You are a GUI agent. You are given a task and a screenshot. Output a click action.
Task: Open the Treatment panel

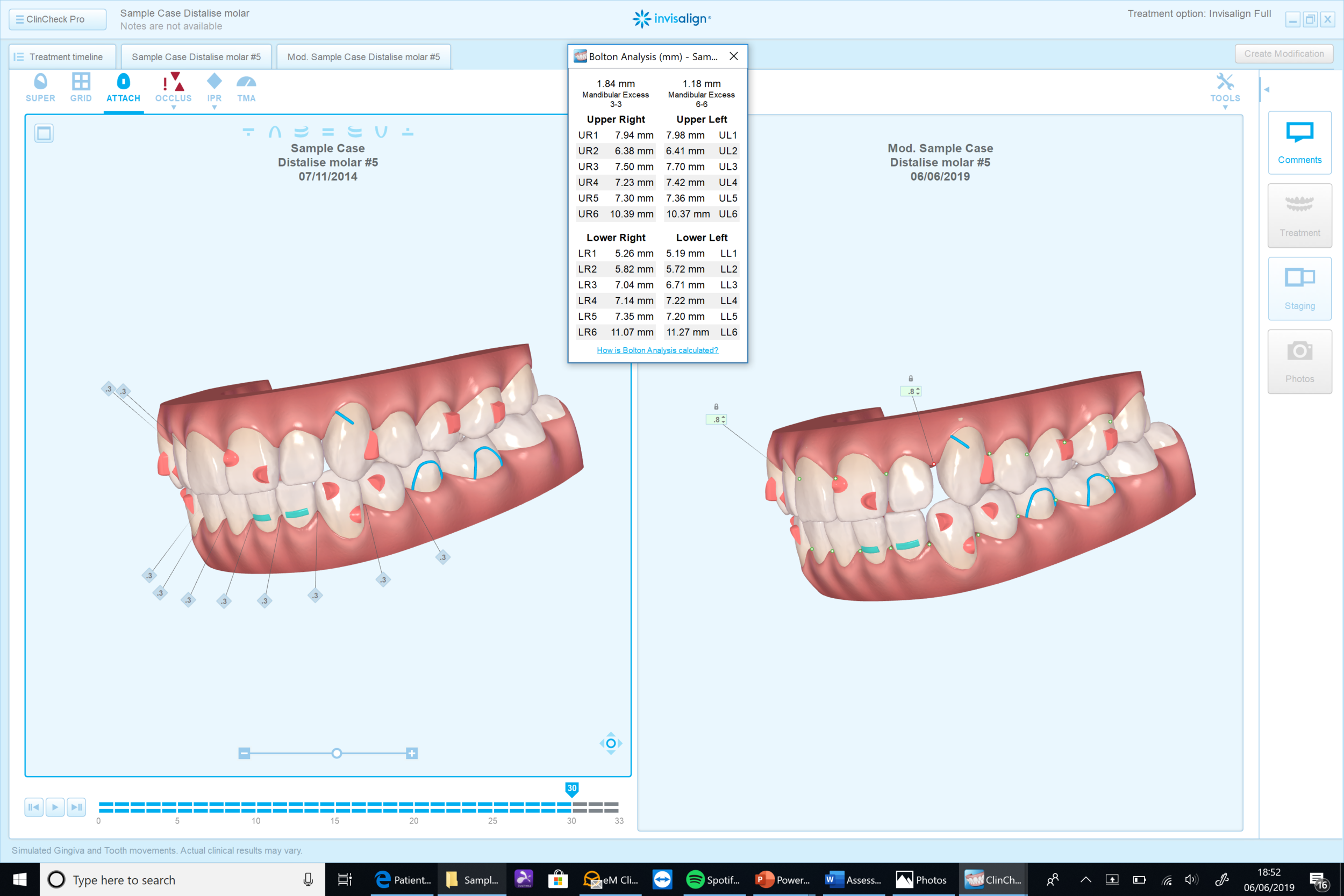(1299, 215)
